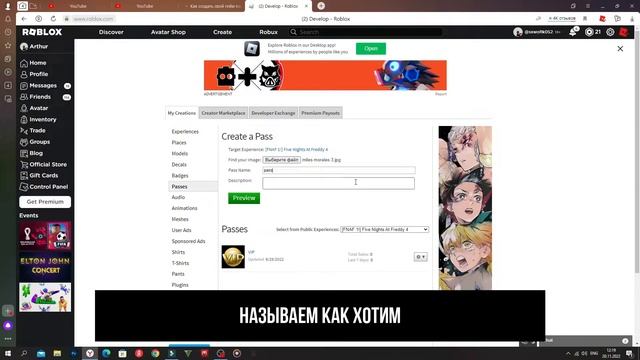Open the Elton John Concert event thumbnail
640x360 pixels.
(x=45, y=266)
